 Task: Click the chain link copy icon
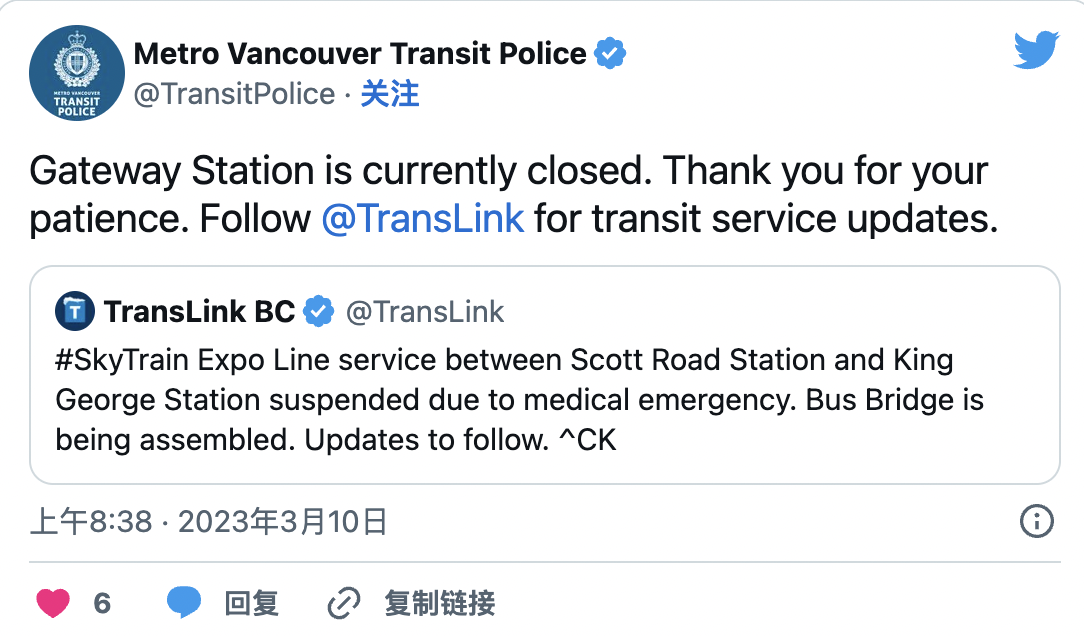[344, 603]
